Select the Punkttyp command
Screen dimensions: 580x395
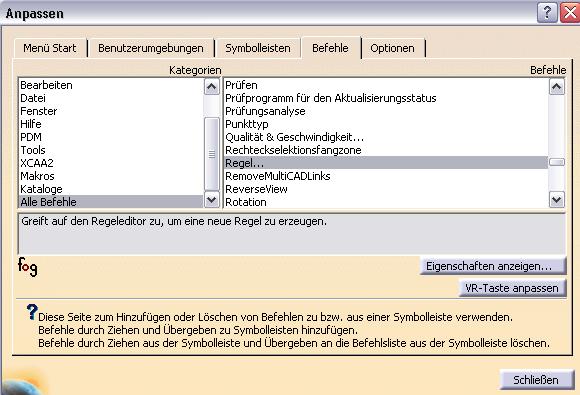tap(386, 124)
